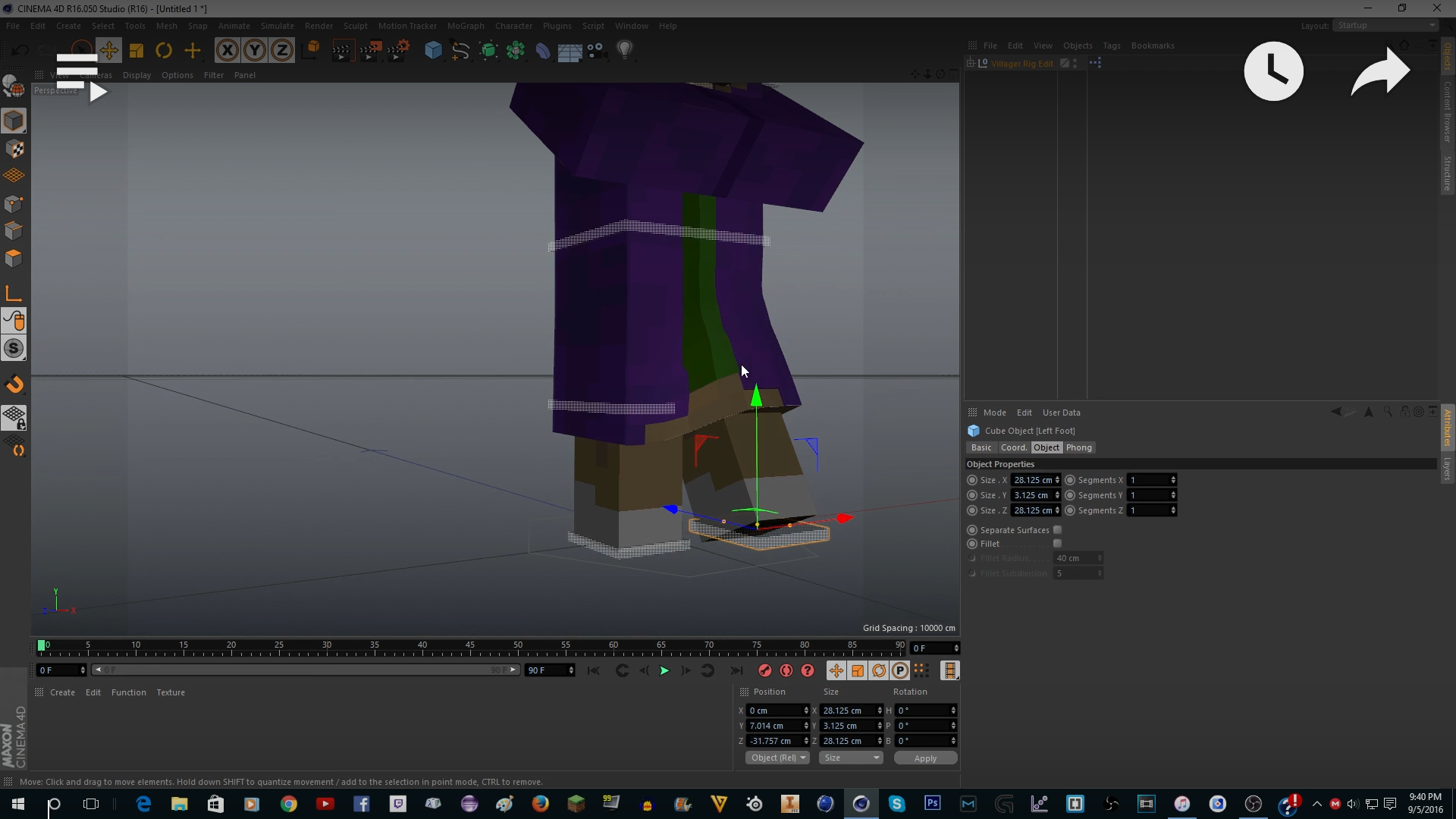The height and width of the screenshot is (819, 1456).
Task: Click the Apply button
Action: pos(925,758)
